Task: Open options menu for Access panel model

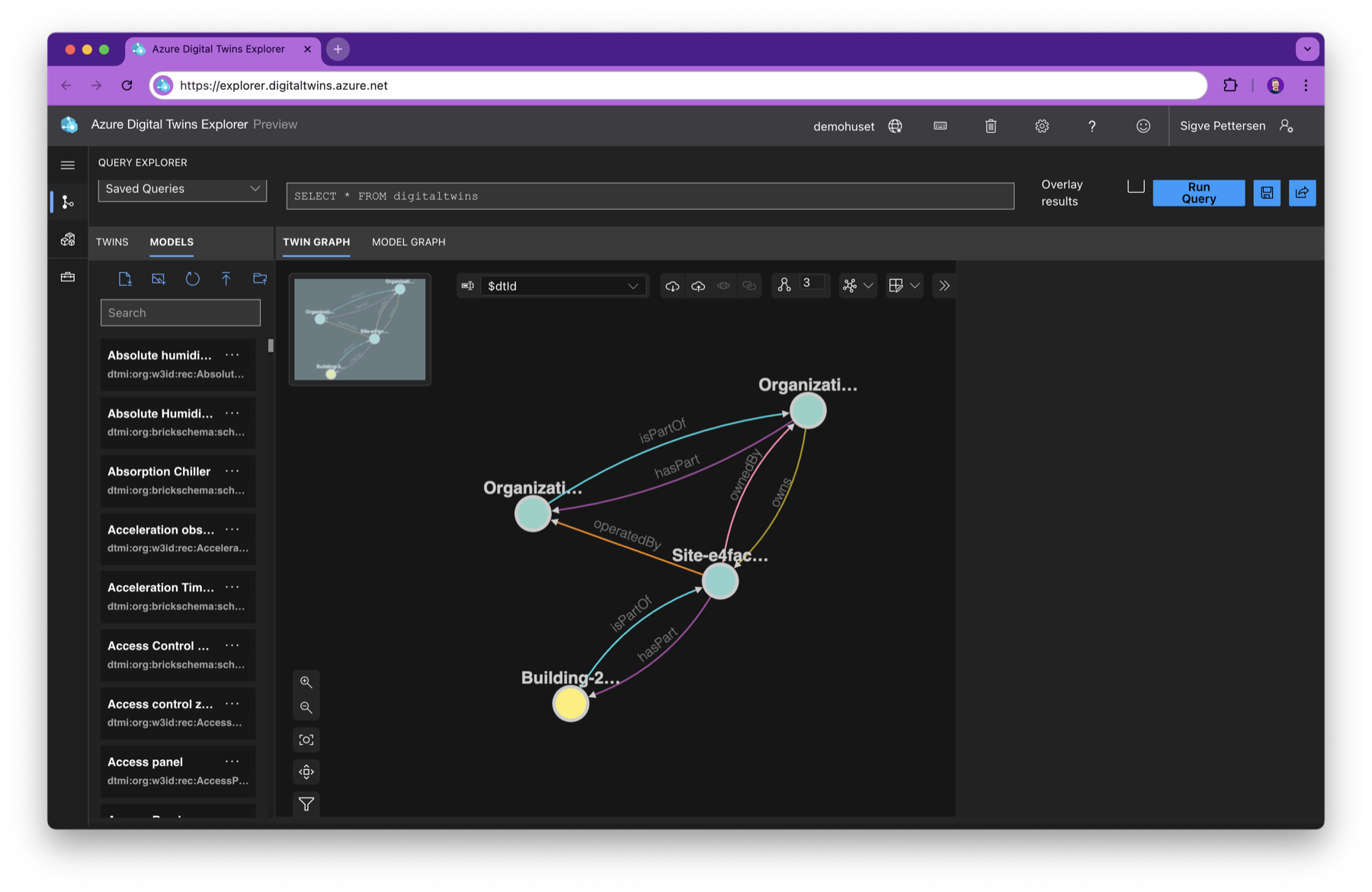Action: pos(232,762)
